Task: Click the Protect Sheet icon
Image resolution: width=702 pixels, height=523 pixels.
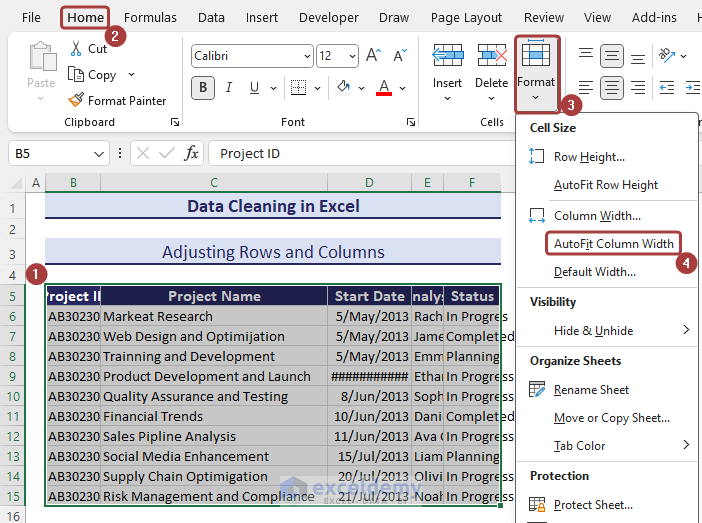Action: click(537, 505)
